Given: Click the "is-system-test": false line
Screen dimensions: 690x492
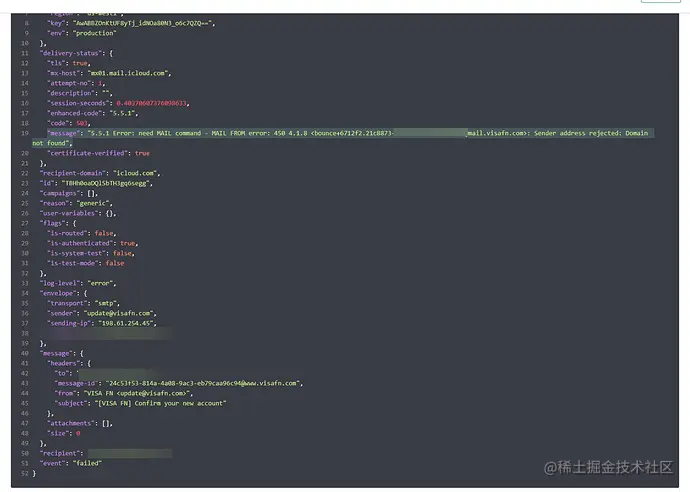Looking at the screenshot, I should [x=91, y=253].
